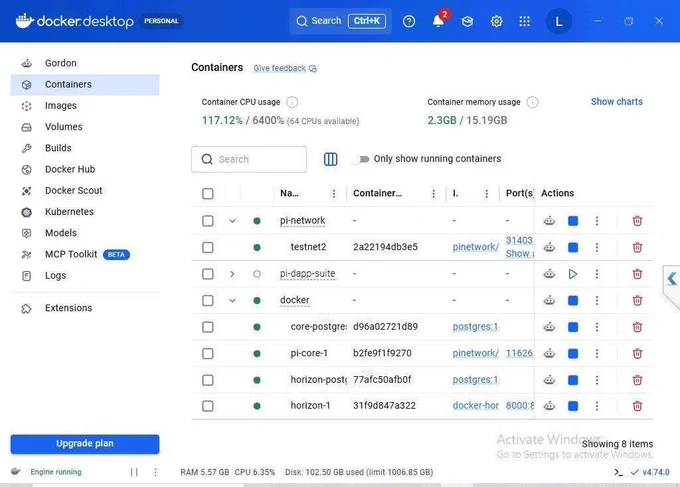Open the Container ID column options menu
The height and width of the screenshot is (487, 680).
coord(433,193)
